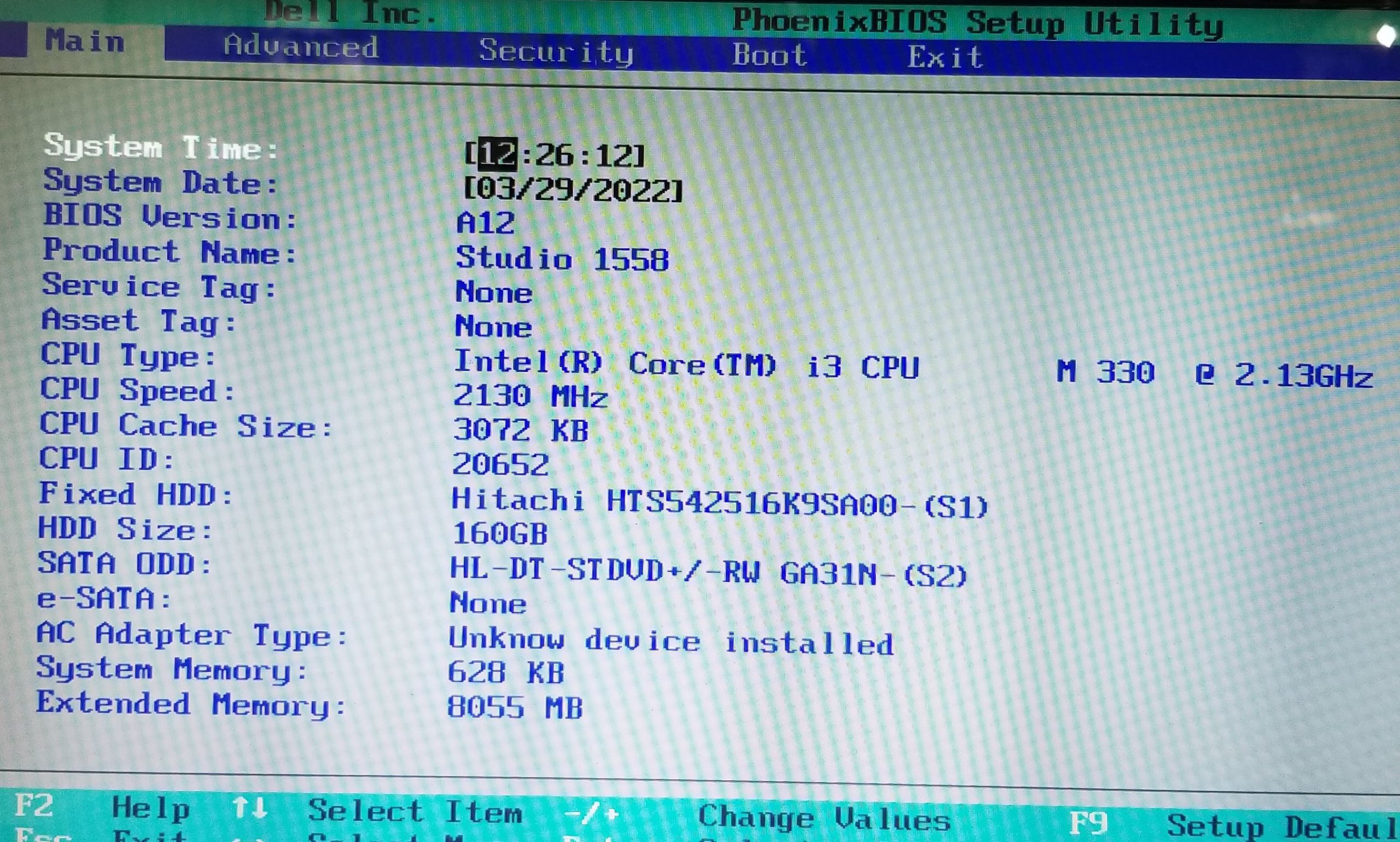Go to the Exit tab
This screenshot has height=842, width=1400.
tap(944, 57)
